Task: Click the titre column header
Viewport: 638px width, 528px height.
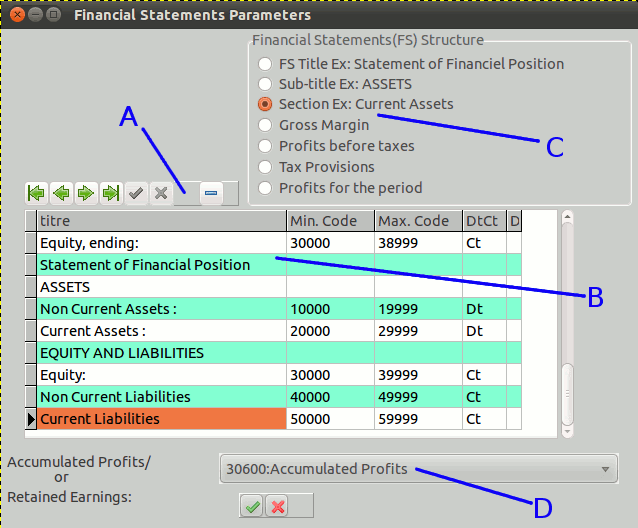Action: [x=160, y=221]
